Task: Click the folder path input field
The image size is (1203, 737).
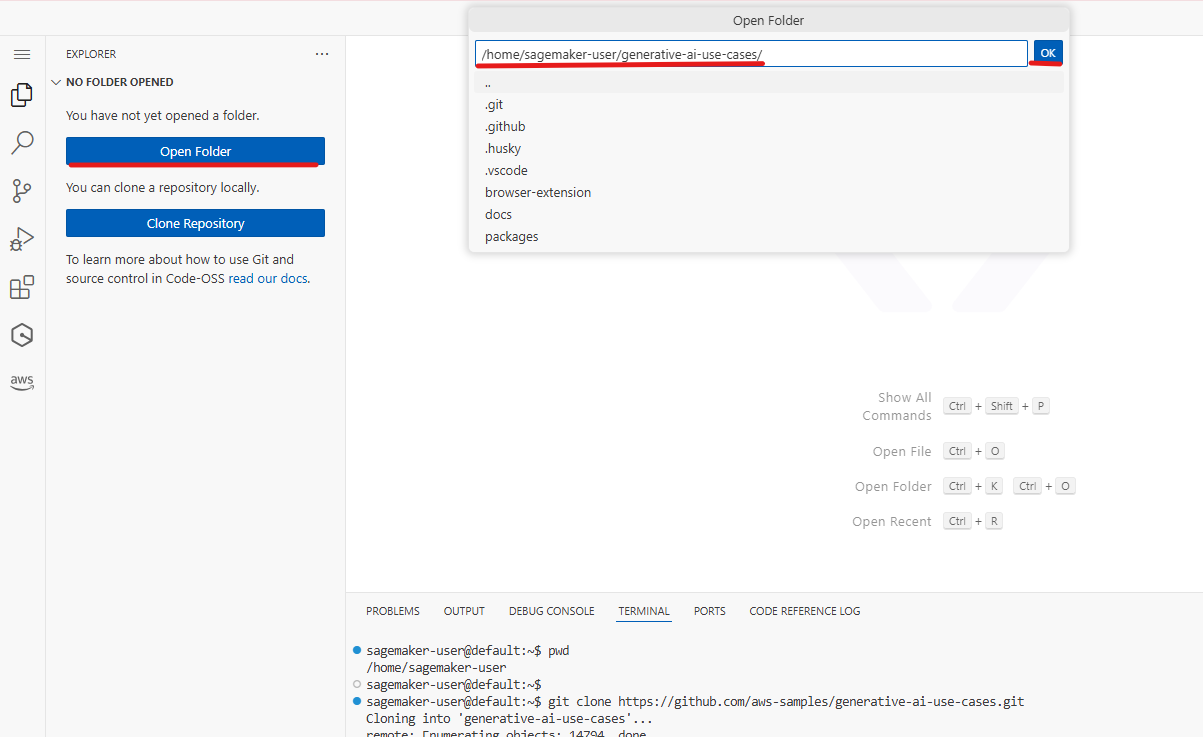Action: click(751, 53)
